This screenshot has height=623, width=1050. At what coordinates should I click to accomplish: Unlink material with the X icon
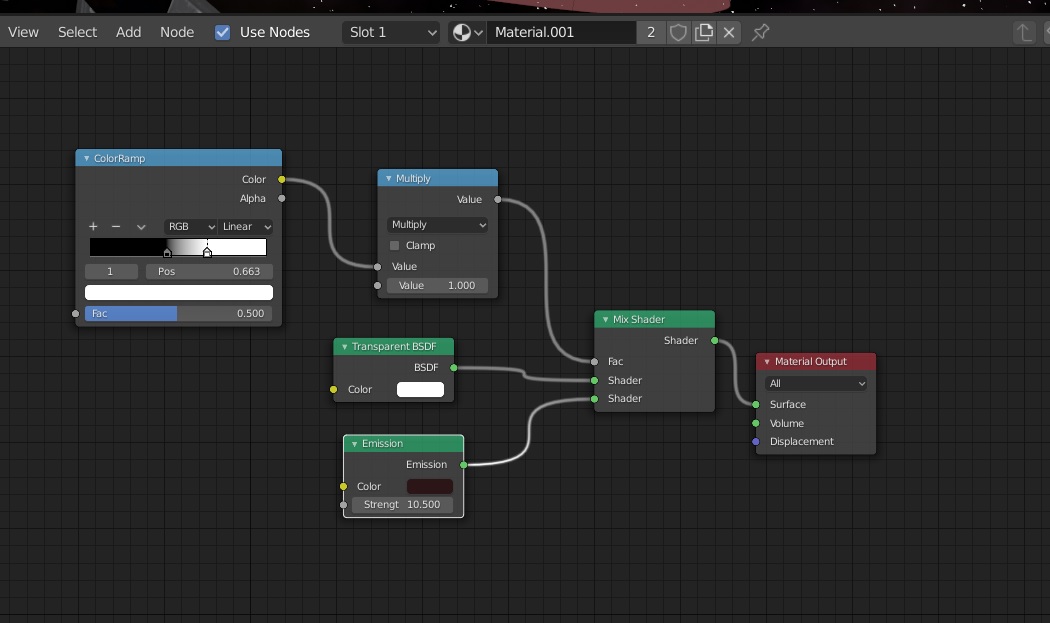[x=729, y=32]
